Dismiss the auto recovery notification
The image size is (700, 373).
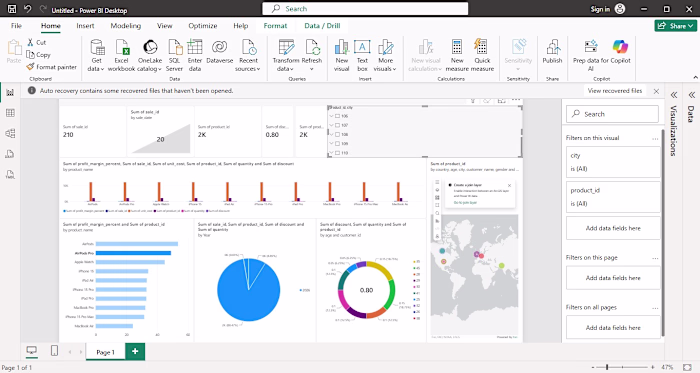coord(656,91)
